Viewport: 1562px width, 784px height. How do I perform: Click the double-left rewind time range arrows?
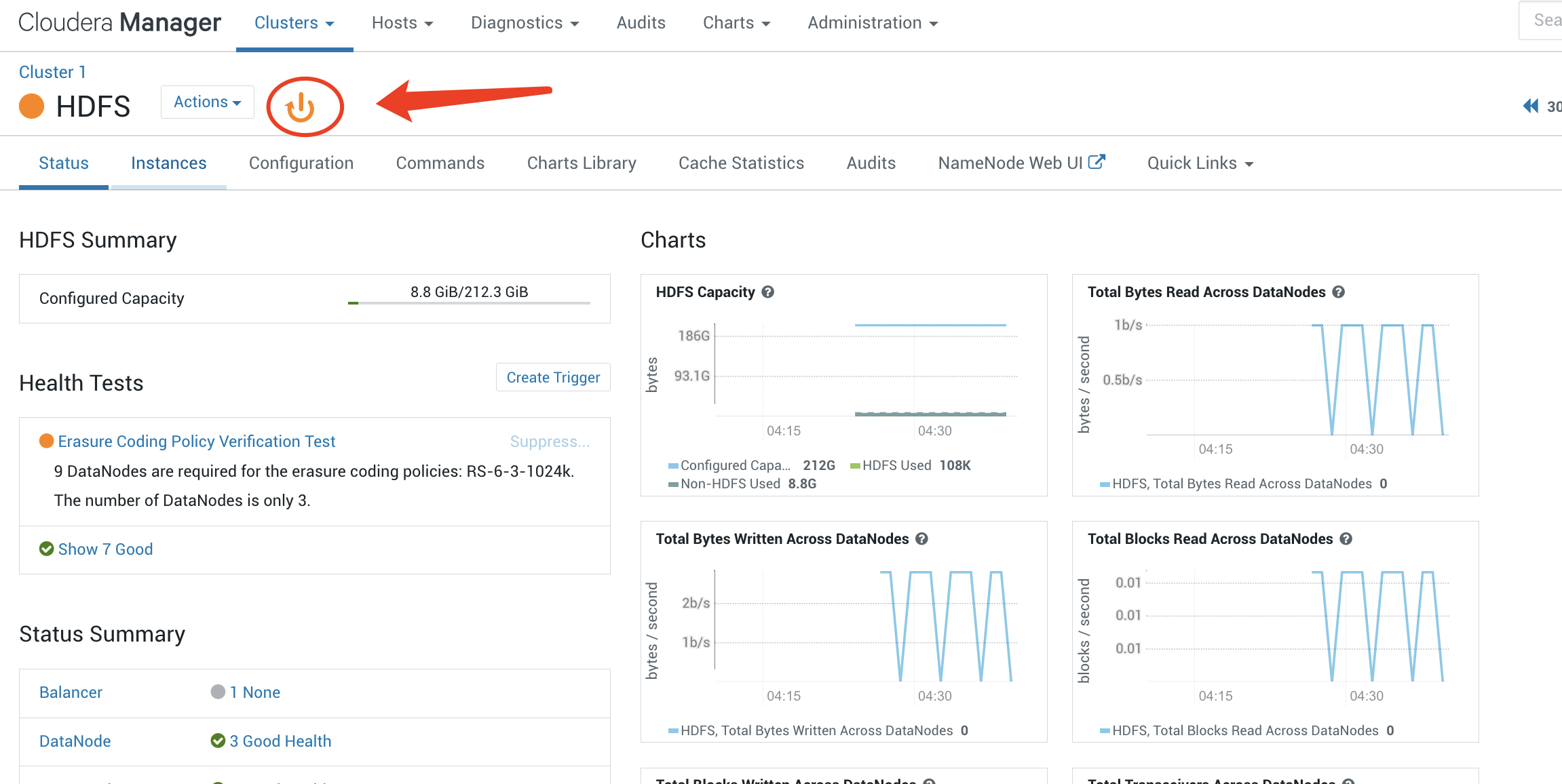1530,106
